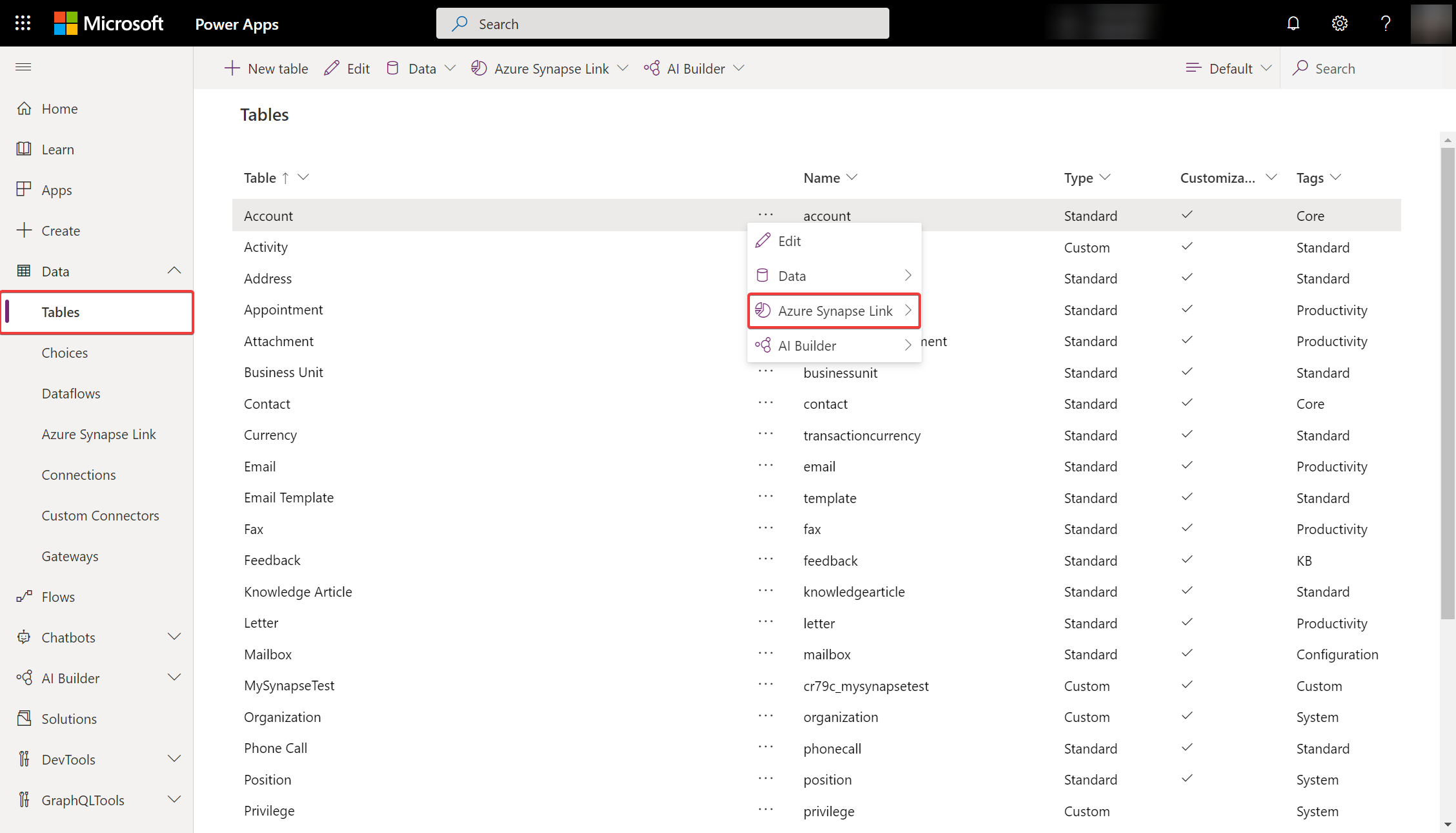Click the Azure Synapse Link icon in context menu
Screen dimensions: 1456x833
764,310
